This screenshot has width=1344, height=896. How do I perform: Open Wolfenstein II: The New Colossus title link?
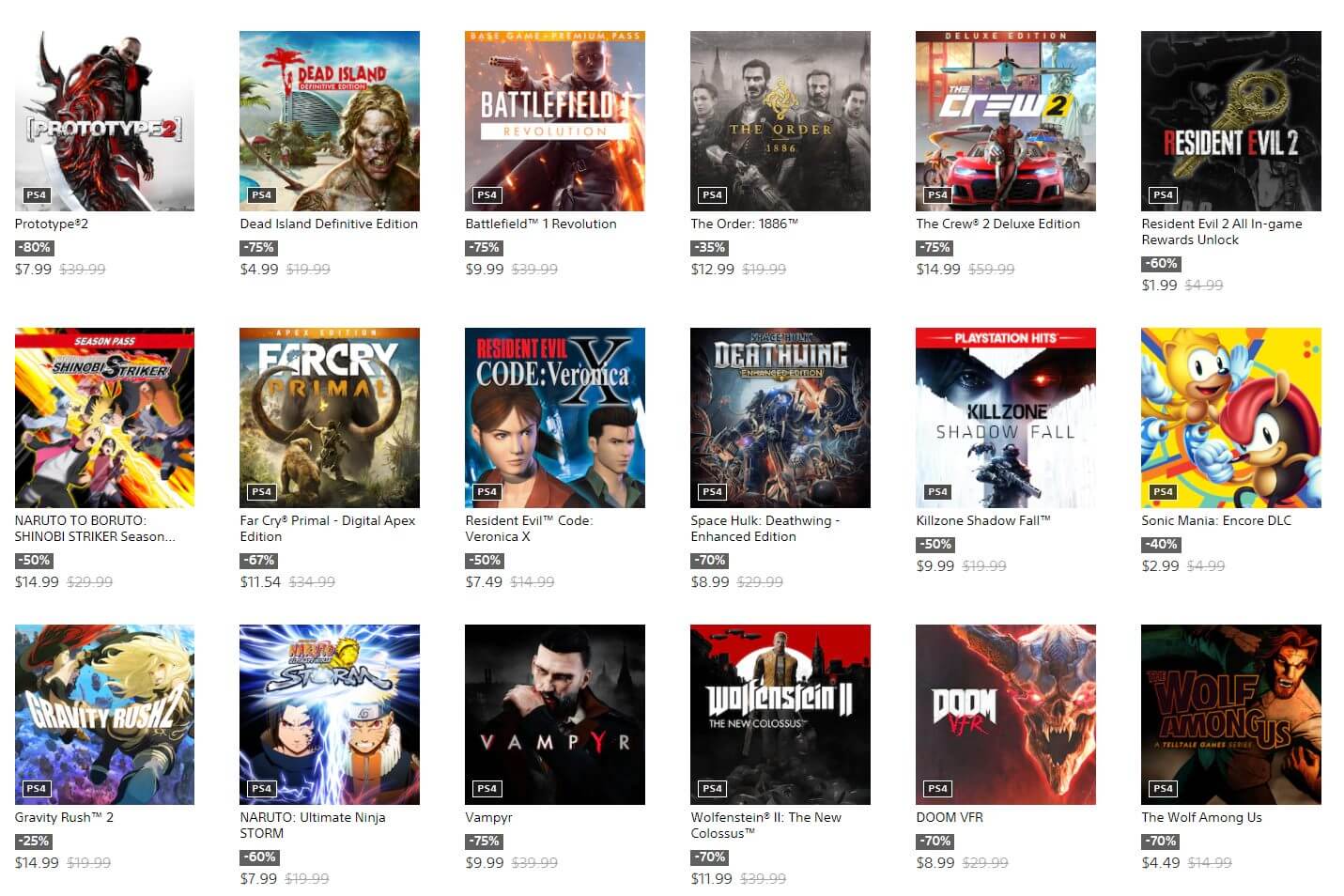[x=765, y=825]
